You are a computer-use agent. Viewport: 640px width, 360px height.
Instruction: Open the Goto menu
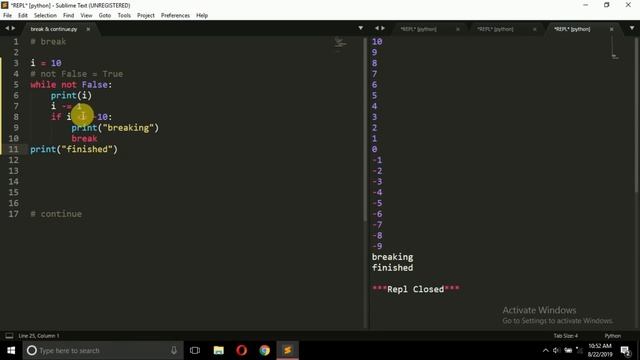tap(104, 16)
